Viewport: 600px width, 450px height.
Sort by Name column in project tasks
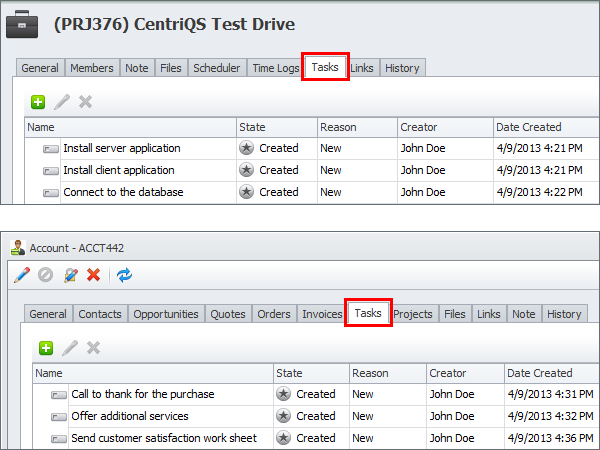coord(130,127)
